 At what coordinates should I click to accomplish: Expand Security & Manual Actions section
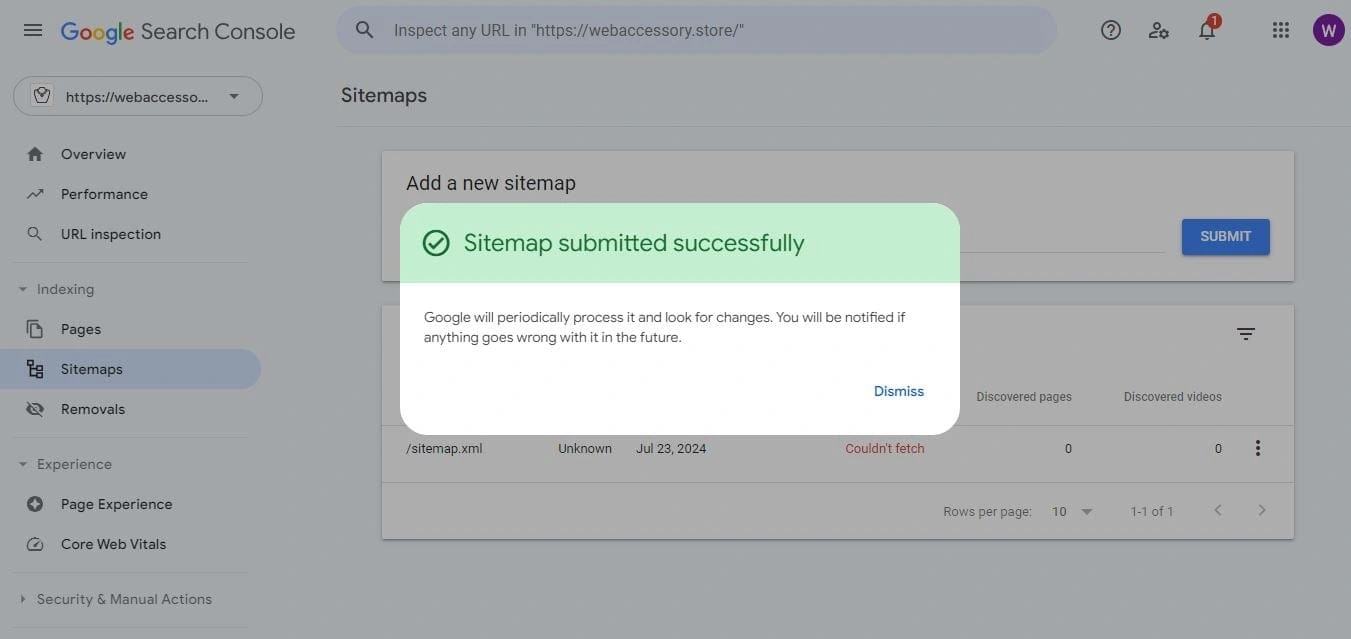(x=23, y=599)
